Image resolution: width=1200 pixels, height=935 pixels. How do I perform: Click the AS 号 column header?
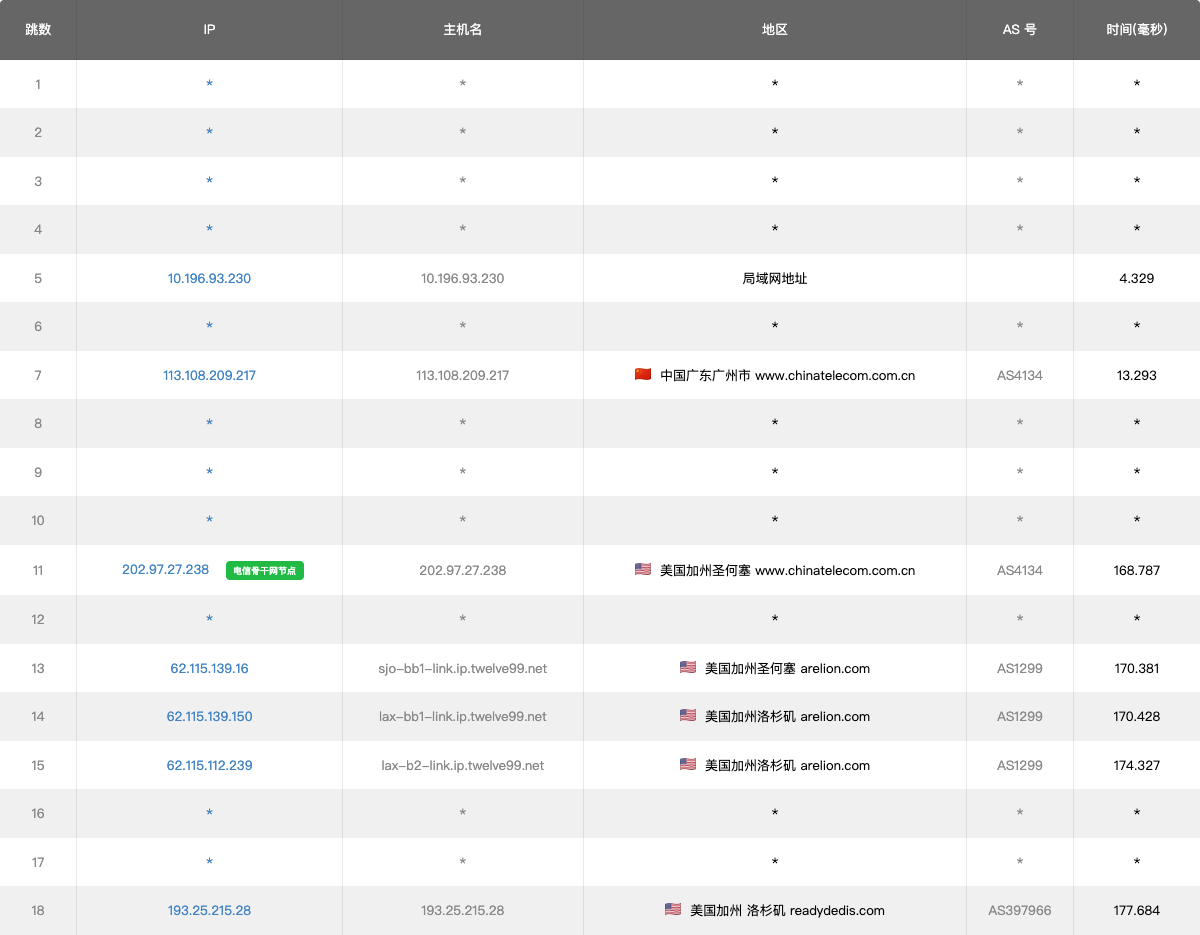[x=1019, y=30]
